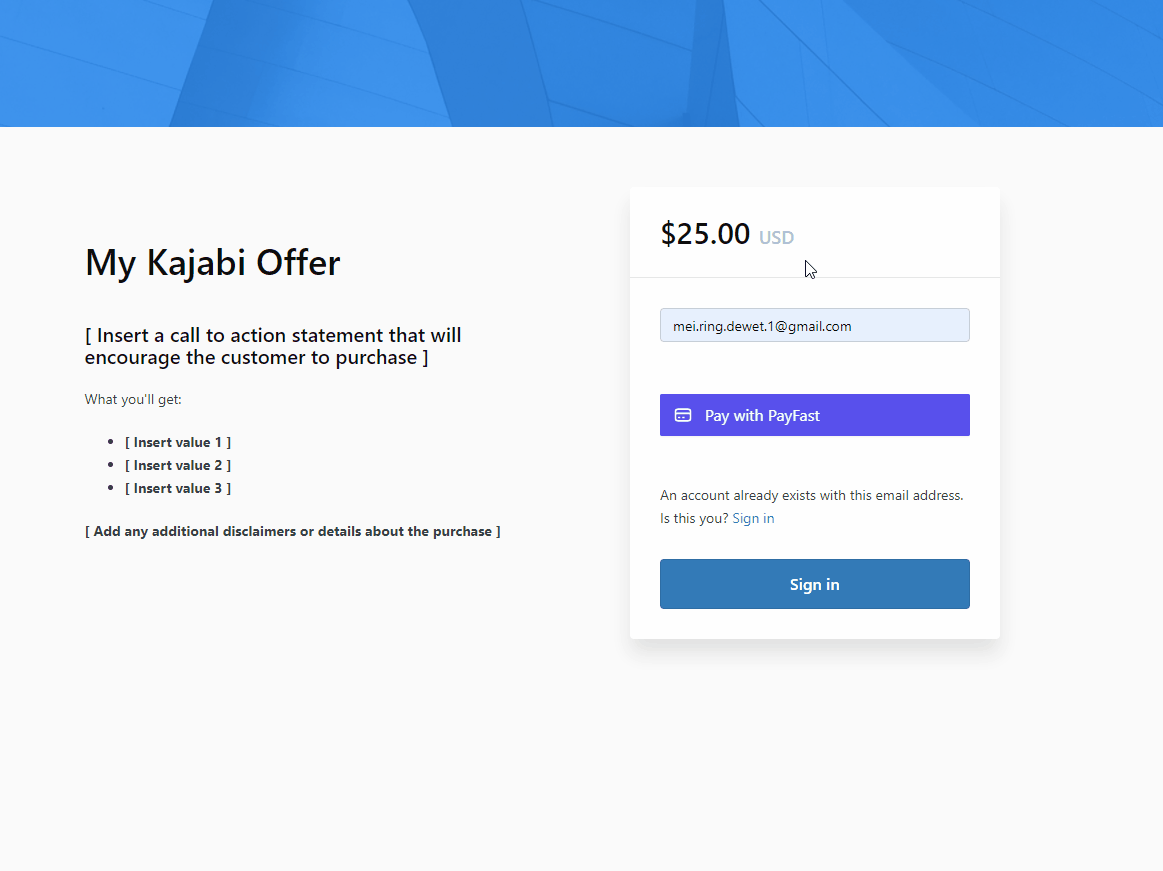Click the divider line below the price
Screen dimensions: 1163x871
click(814, 277)
